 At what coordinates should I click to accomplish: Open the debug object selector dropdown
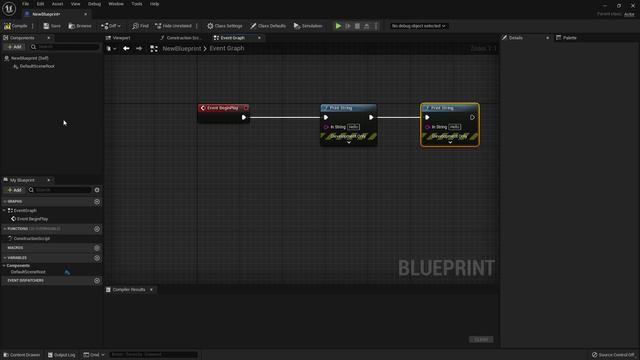pyautogui.click(x=418, y=26)
